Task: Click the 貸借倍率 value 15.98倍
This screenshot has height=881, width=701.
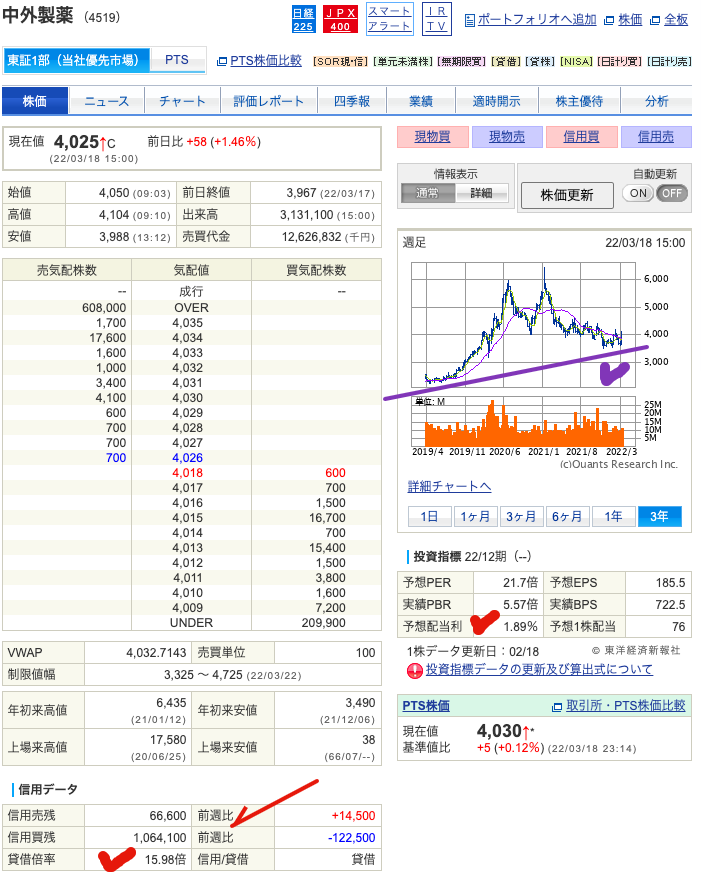Action: click(165, 860)
